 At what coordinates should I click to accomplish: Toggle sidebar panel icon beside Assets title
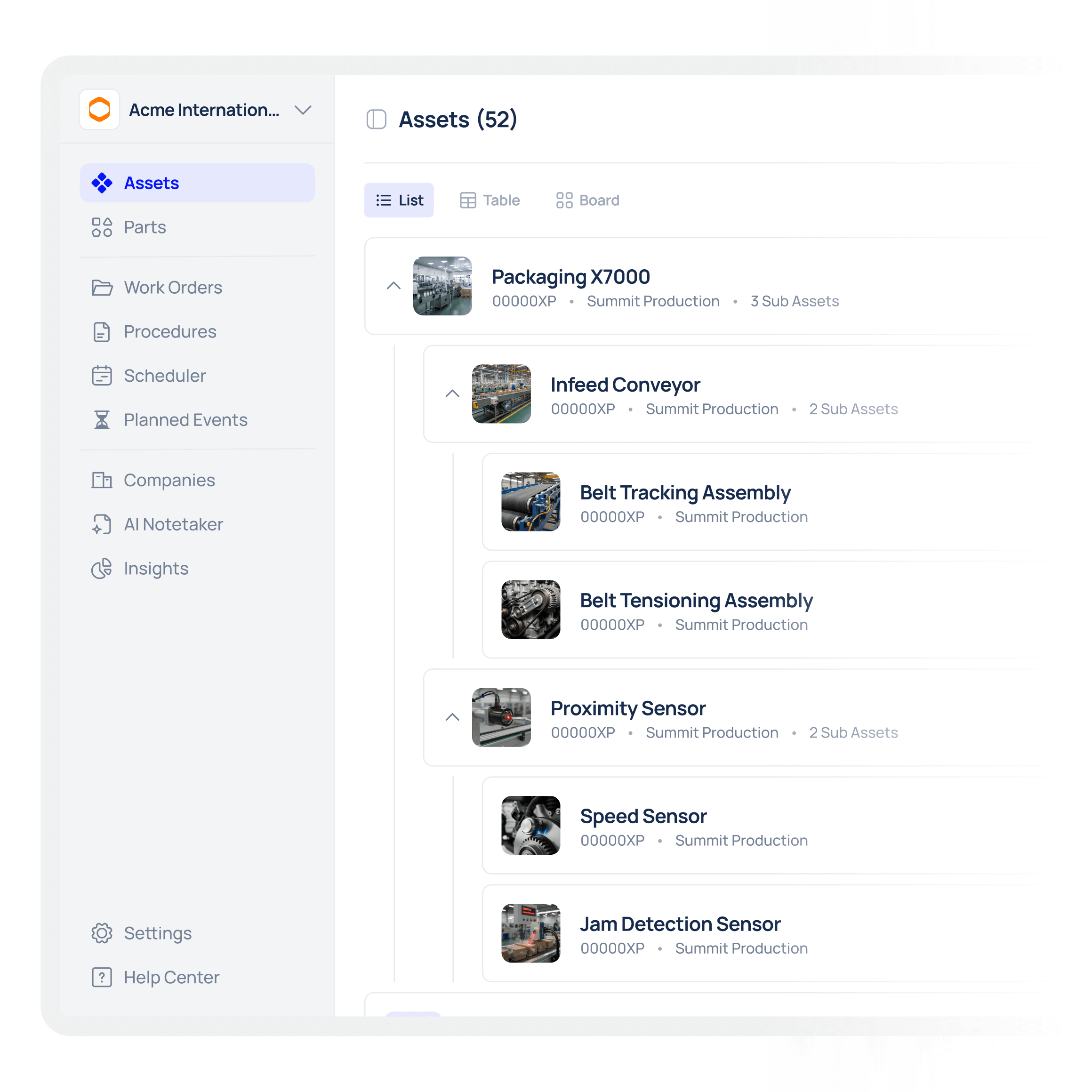click(377, 119)
